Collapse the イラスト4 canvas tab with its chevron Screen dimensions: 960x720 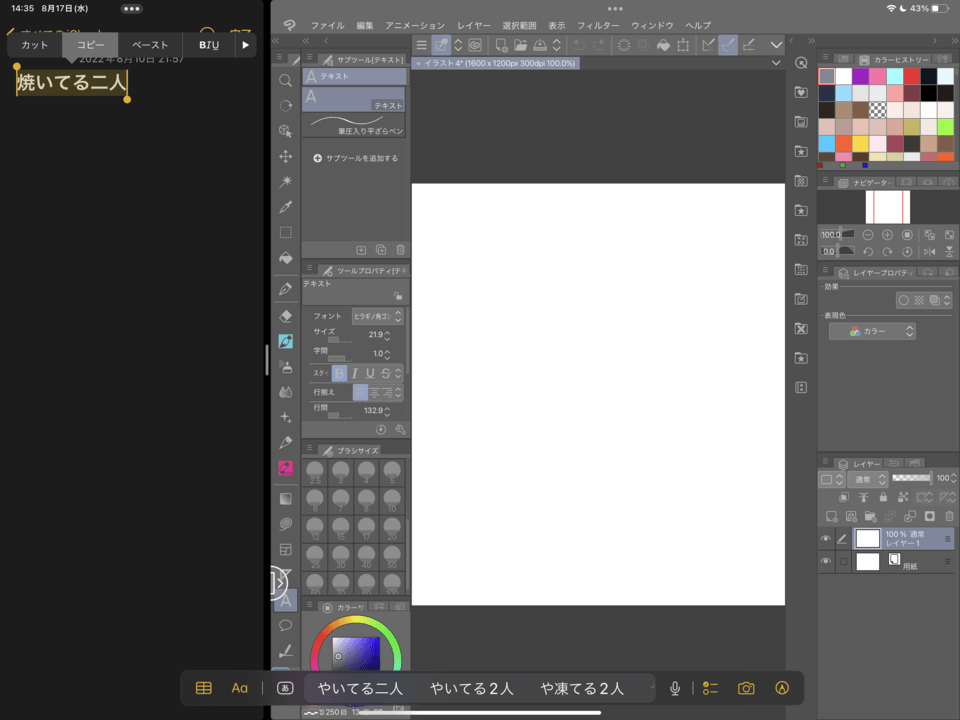pyautogui.click(x=775, y=62)
